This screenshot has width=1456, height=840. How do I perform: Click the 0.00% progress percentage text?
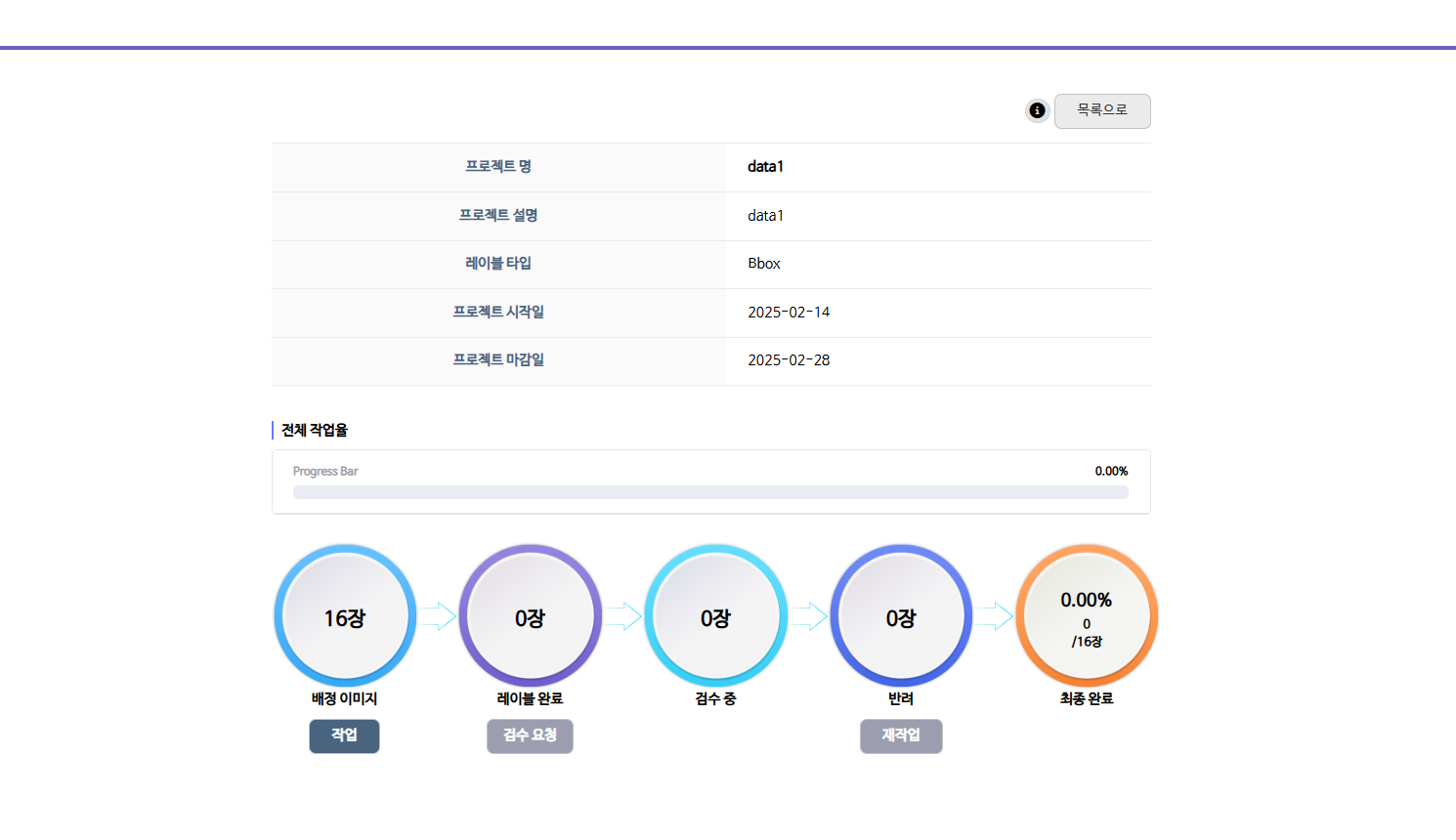click(1111, 471)
